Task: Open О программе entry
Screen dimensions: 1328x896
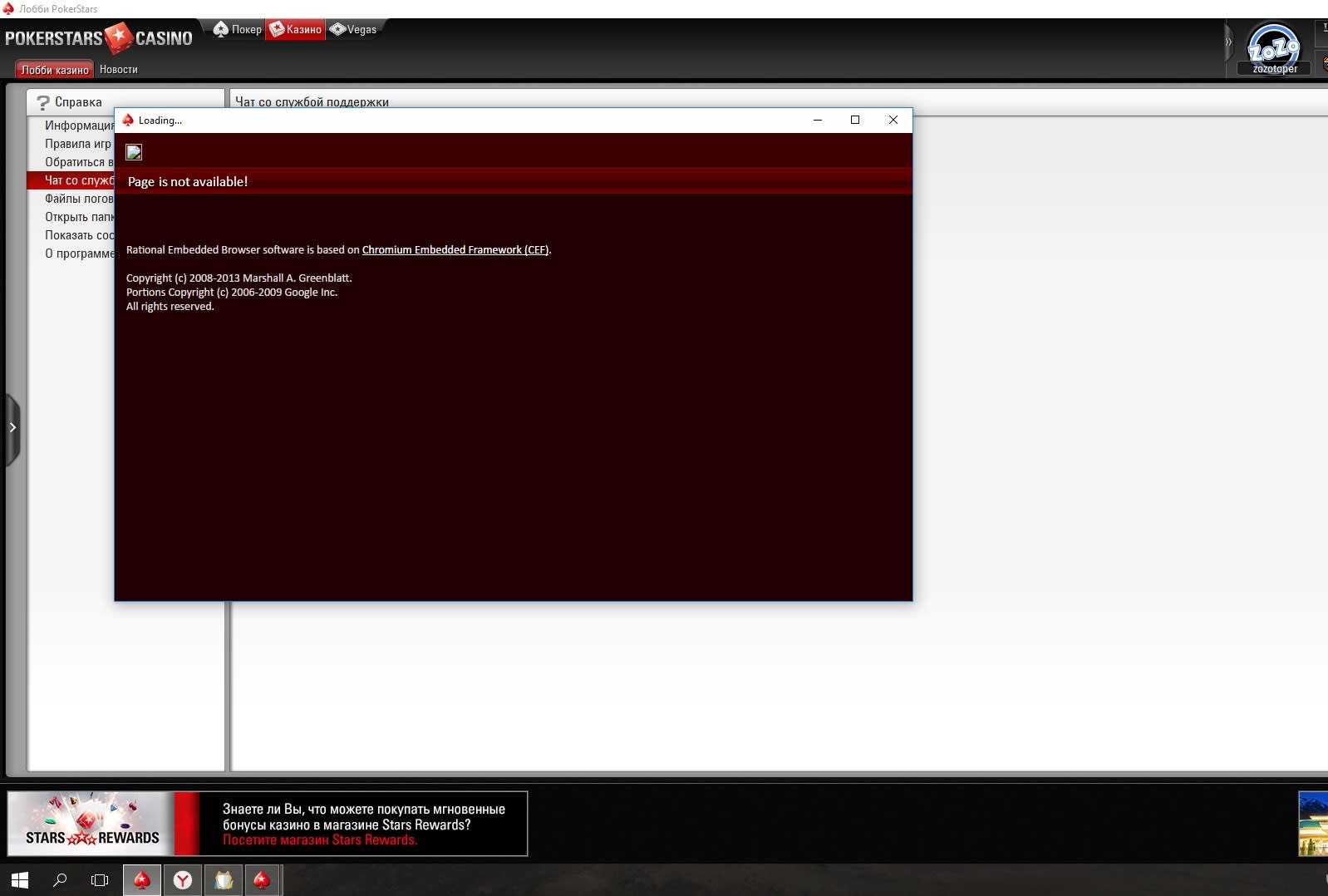Action: pos(79,254)
